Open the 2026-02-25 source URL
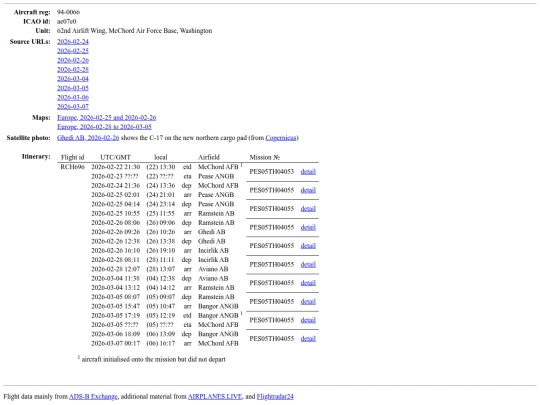This screenshot has width=540, height=405. pyautogui.click(x=73, y=51)
